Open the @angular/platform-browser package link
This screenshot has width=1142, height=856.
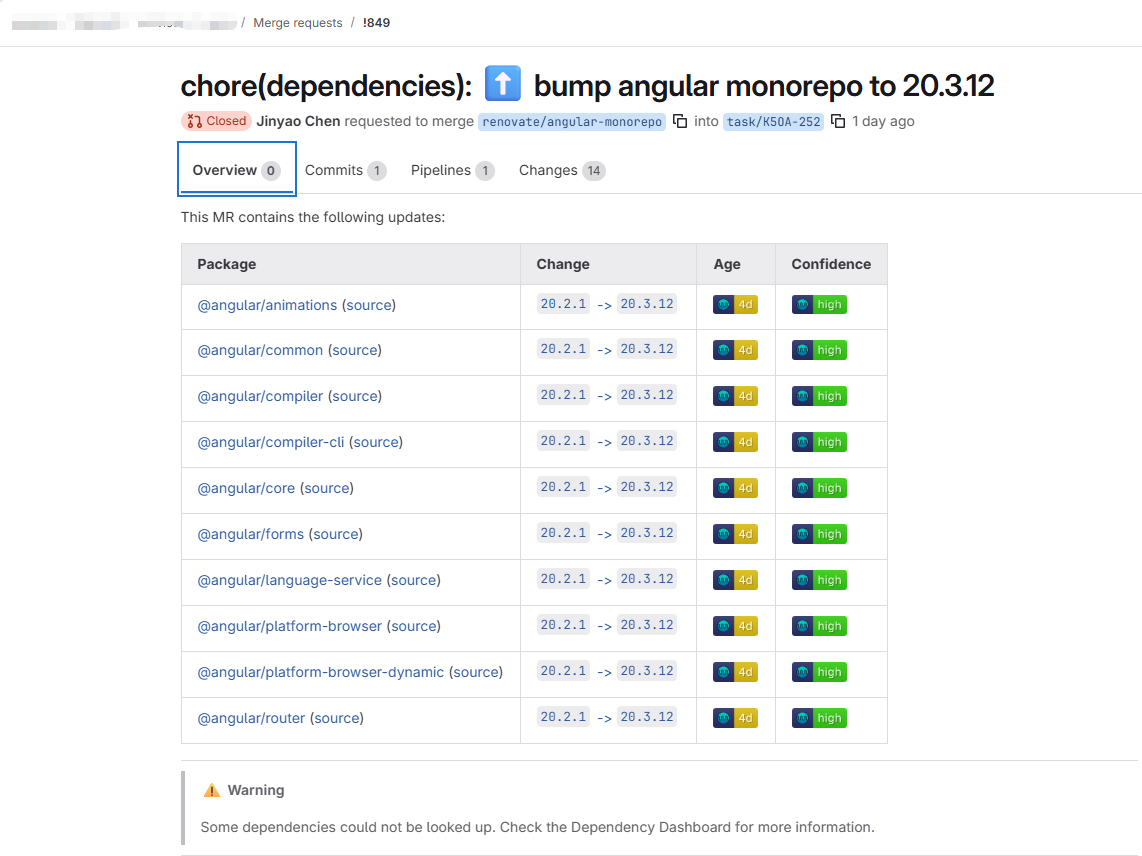290,626
